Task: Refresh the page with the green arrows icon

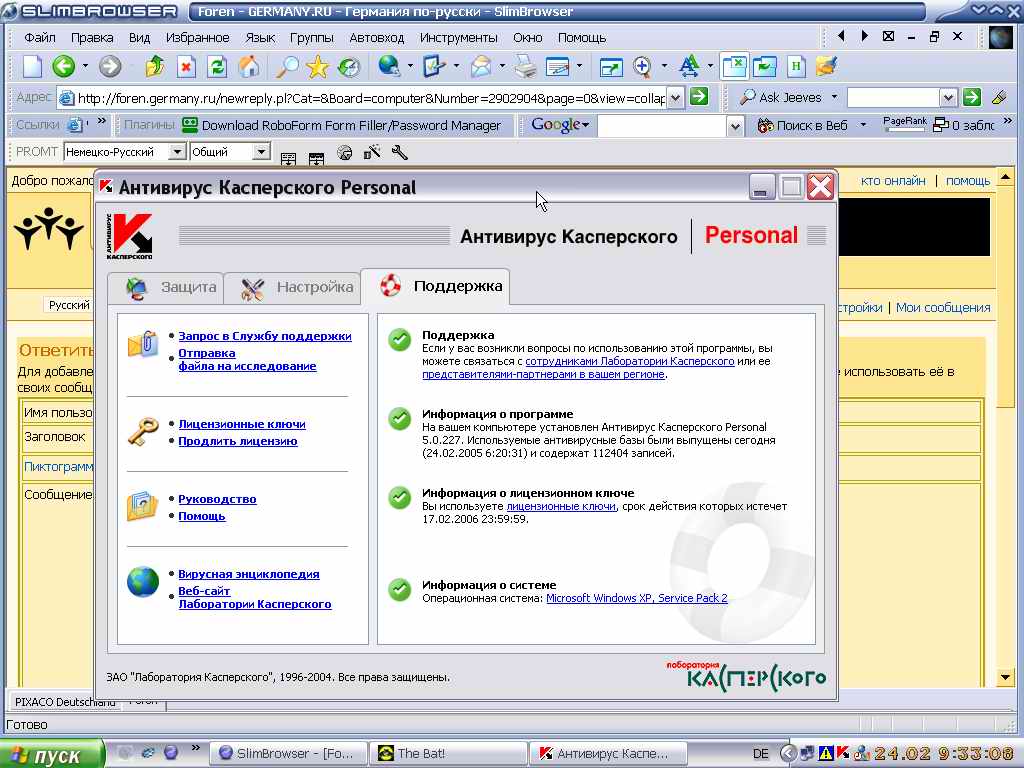Action: [x=217, y=67]
